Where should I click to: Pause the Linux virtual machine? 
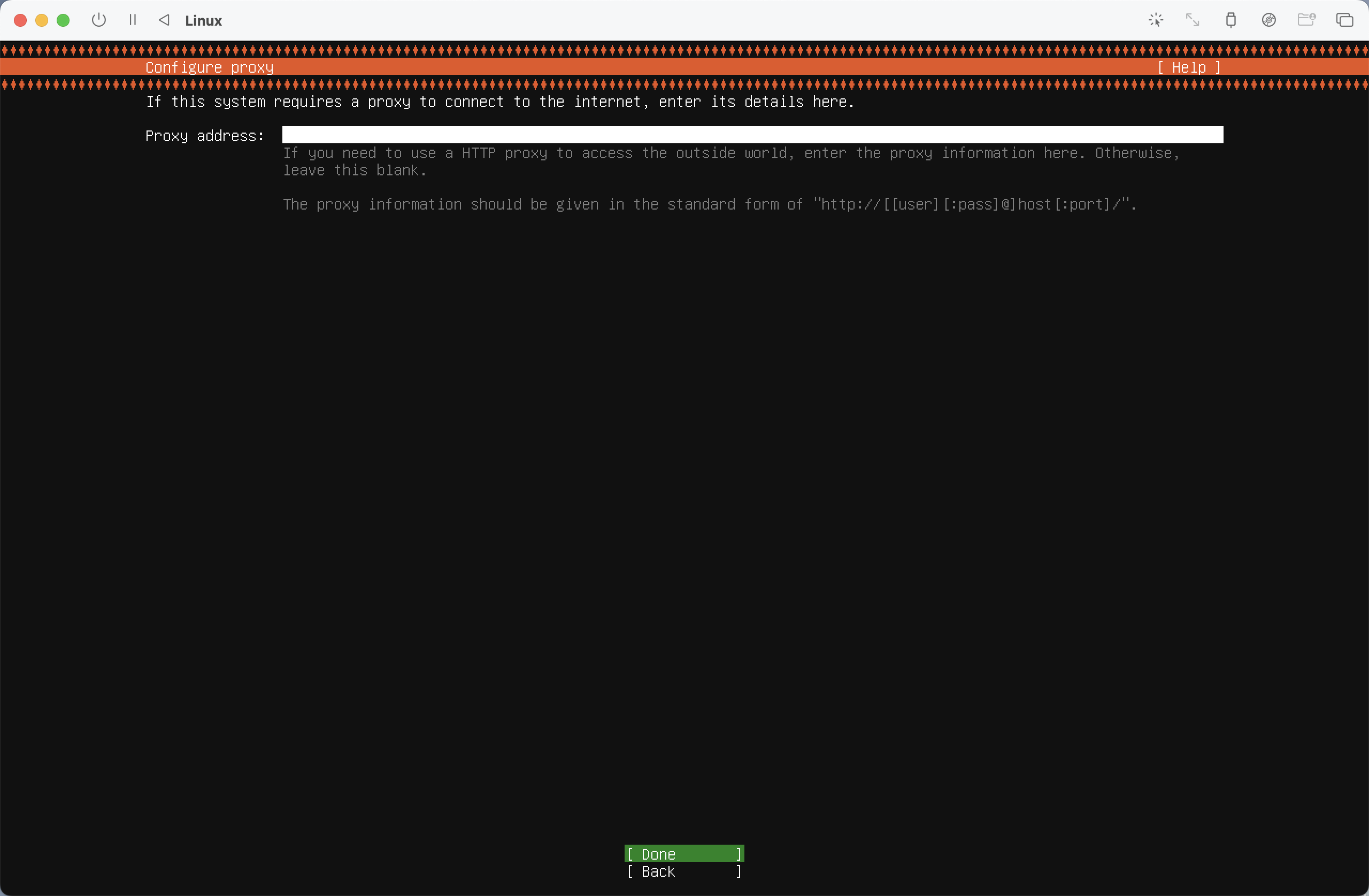click(133, 20)
